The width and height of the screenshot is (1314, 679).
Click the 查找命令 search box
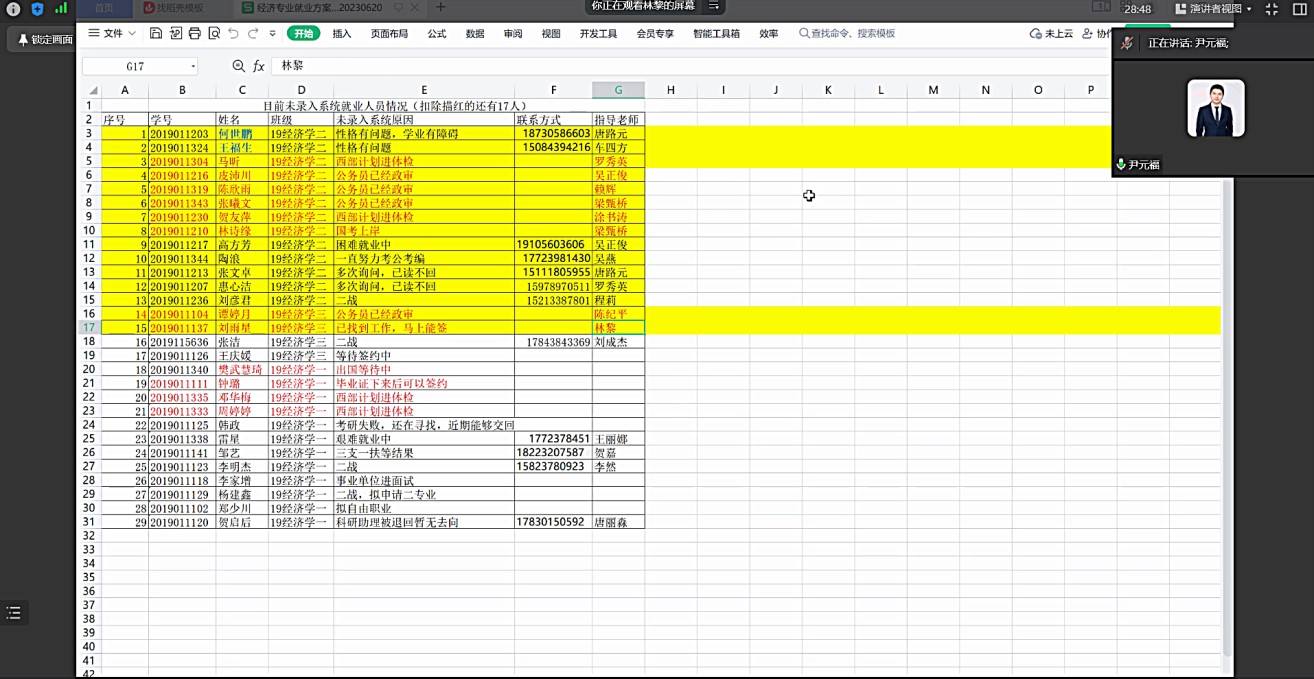click(x=850, y=33)
